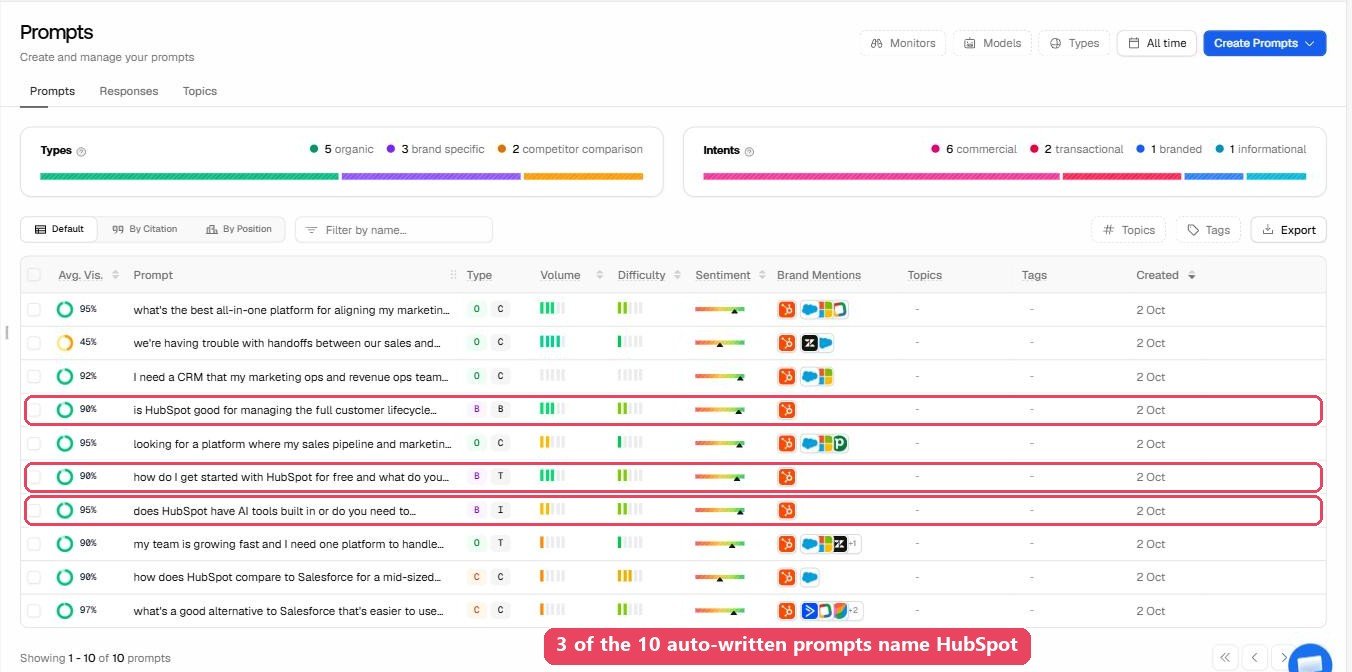
Task: Check the 'my team is growing' row checkbox
Action: click(x=35, y=544)
